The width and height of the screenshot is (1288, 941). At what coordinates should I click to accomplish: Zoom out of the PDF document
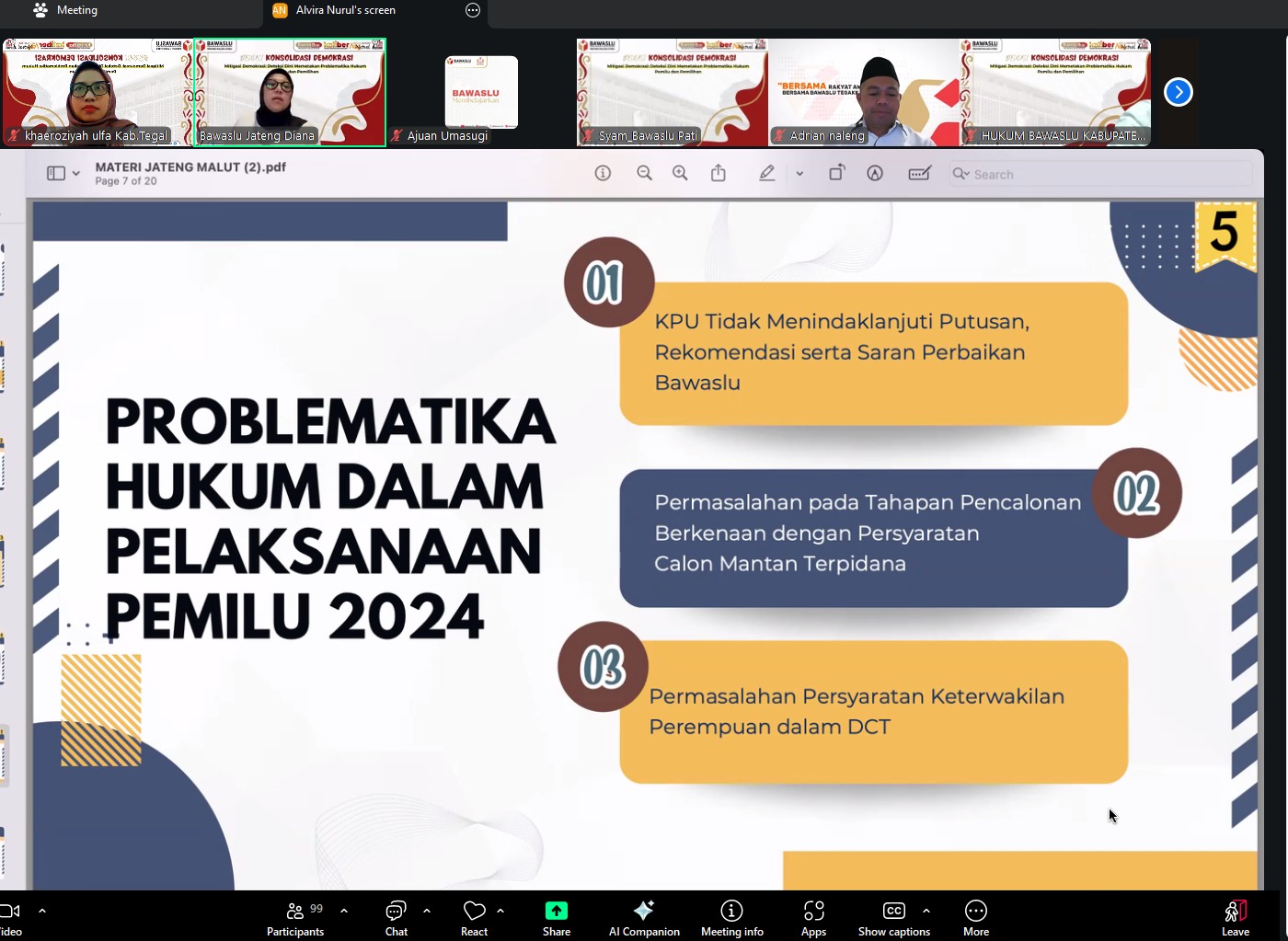(x=644, y=173)
